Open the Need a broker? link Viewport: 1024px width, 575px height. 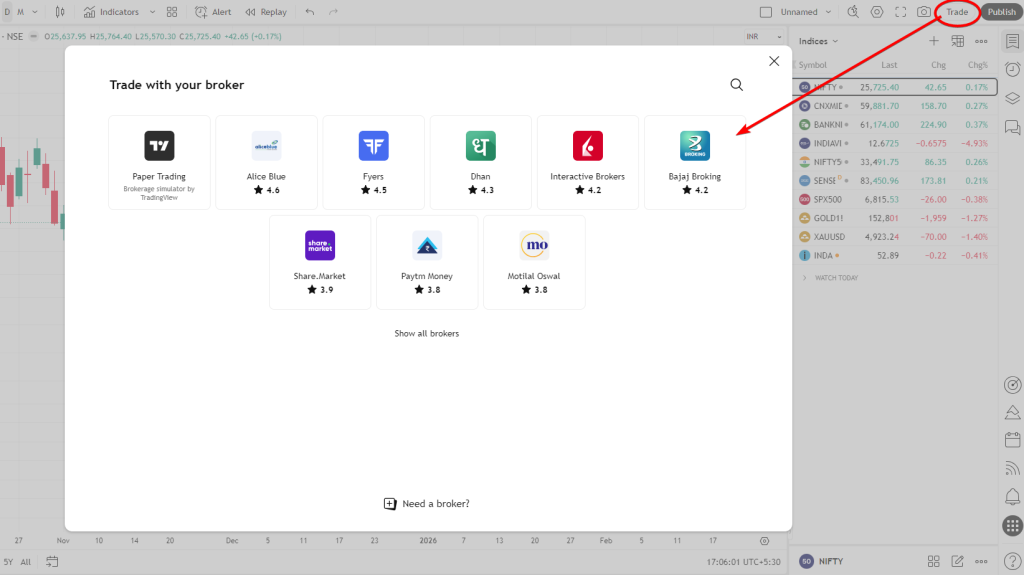click(427, 504)
